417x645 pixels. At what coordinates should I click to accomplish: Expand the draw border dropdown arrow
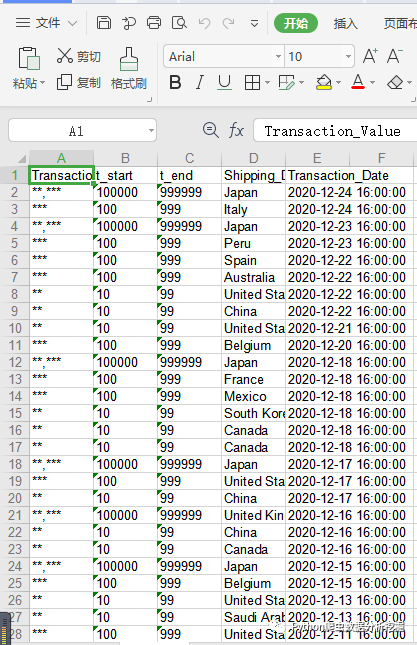point(301,83)
